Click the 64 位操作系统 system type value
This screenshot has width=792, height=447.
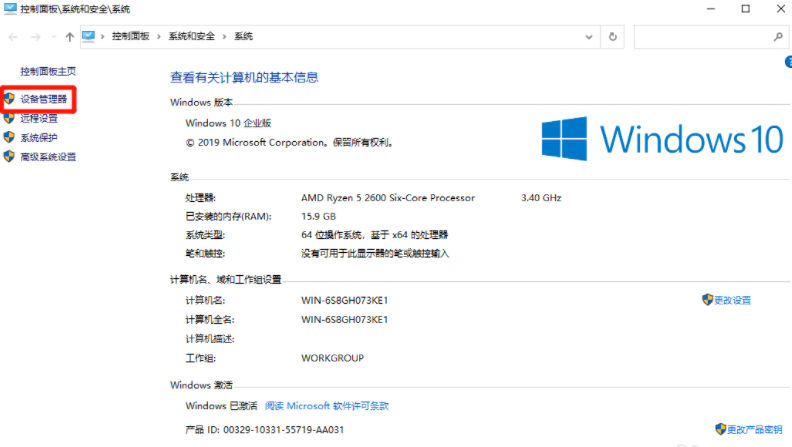click(x=374, y=235)
